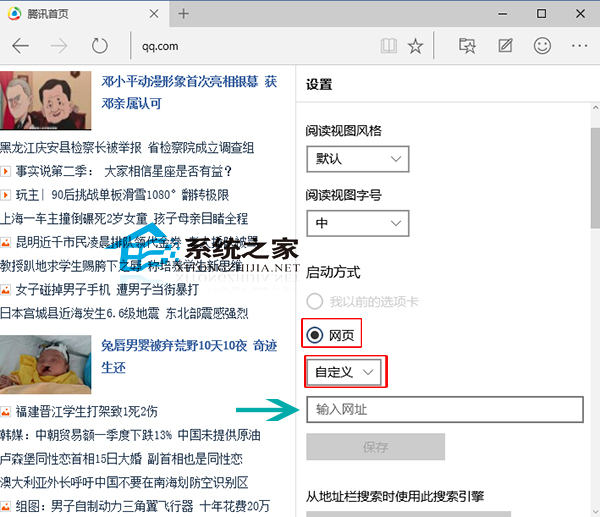Open a new tab plus button

pyautogui.click(x=184, y=14)
